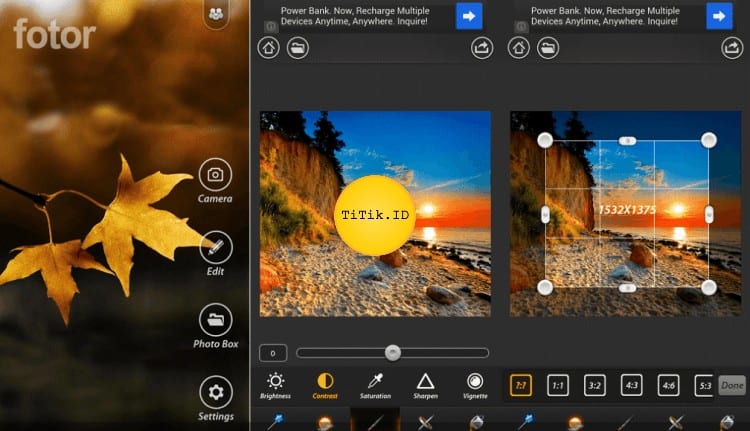Tap the Edit pencil icon

pyautogui.click(x=215, y=247)
